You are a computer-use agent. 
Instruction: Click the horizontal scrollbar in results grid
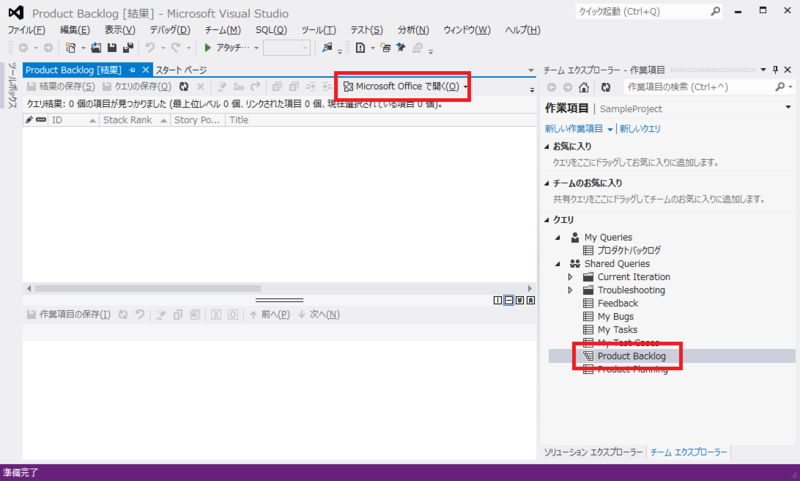[x=148, y=289]
